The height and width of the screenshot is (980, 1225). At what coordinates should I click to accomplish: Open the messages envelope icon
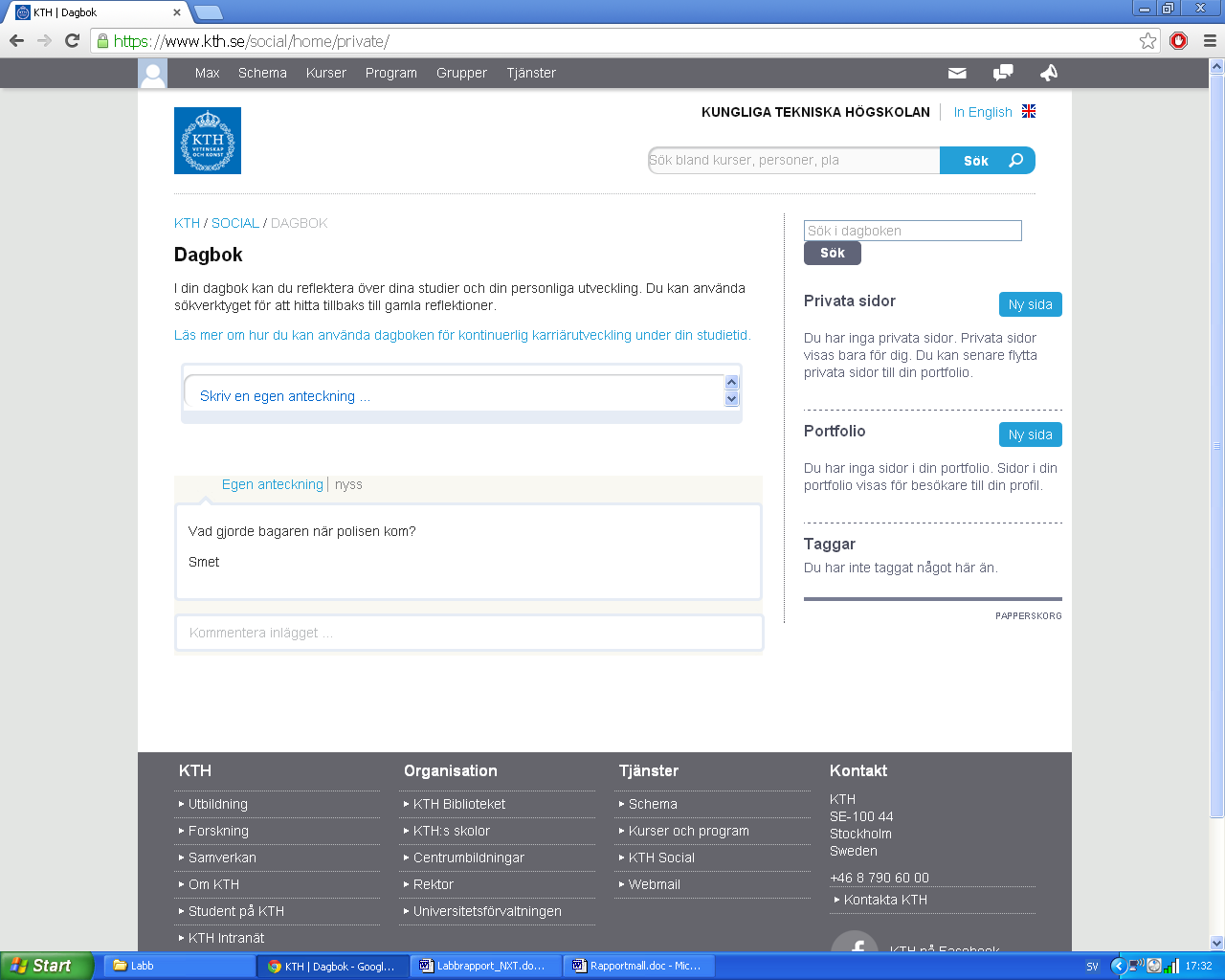(957, 73)
